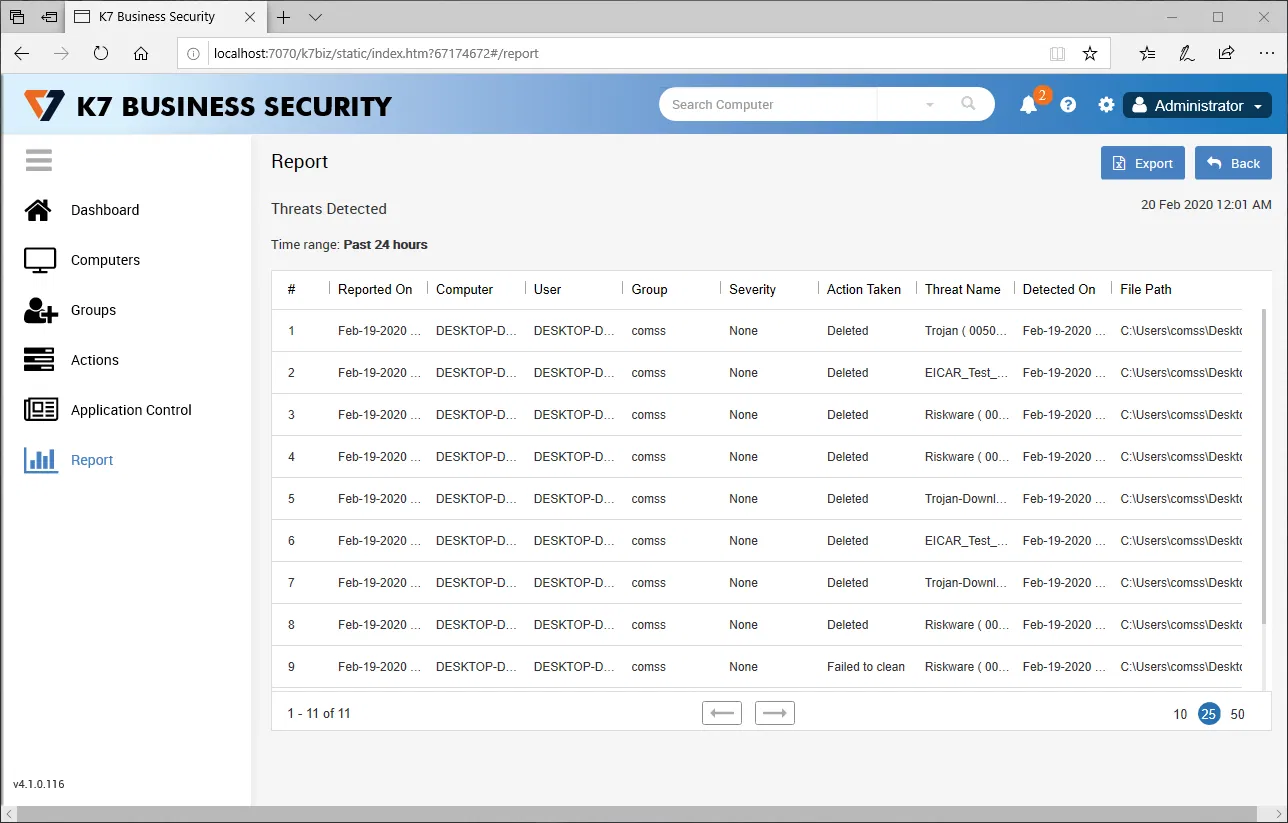Open the browser more options menu
The width and height of the screenshot is (1288, 823).
point(1265,54)
